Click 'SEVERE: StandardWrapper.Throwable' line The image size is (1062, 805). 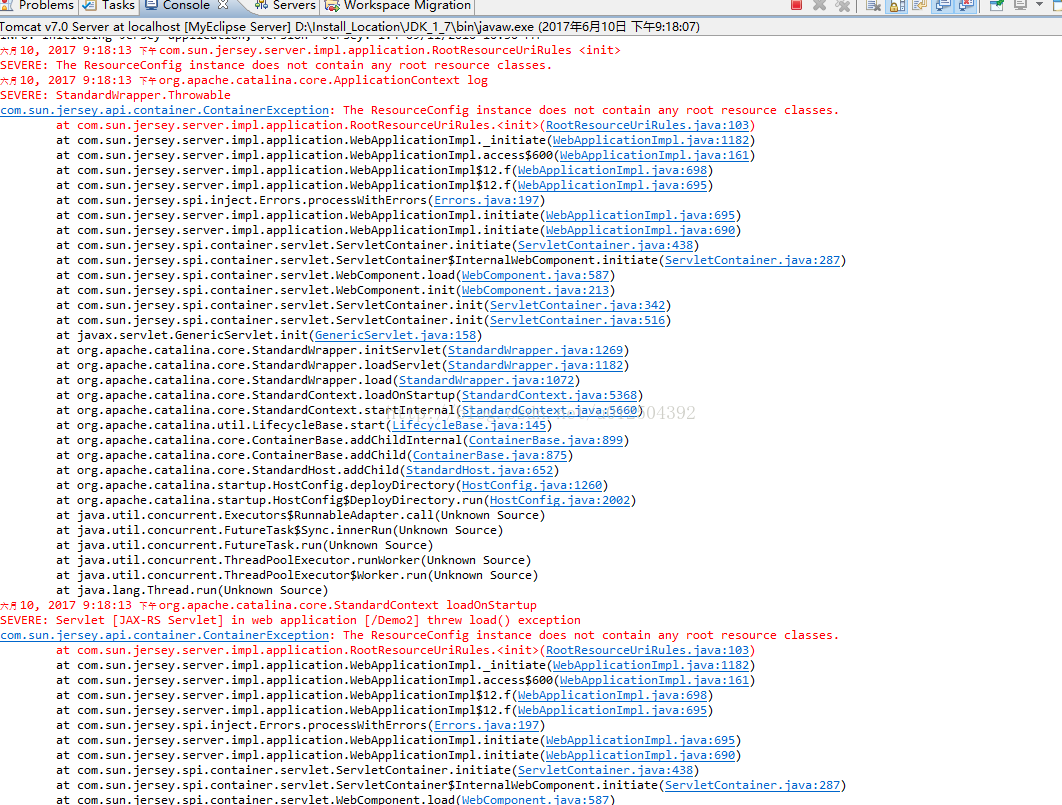tap(115, 95)
